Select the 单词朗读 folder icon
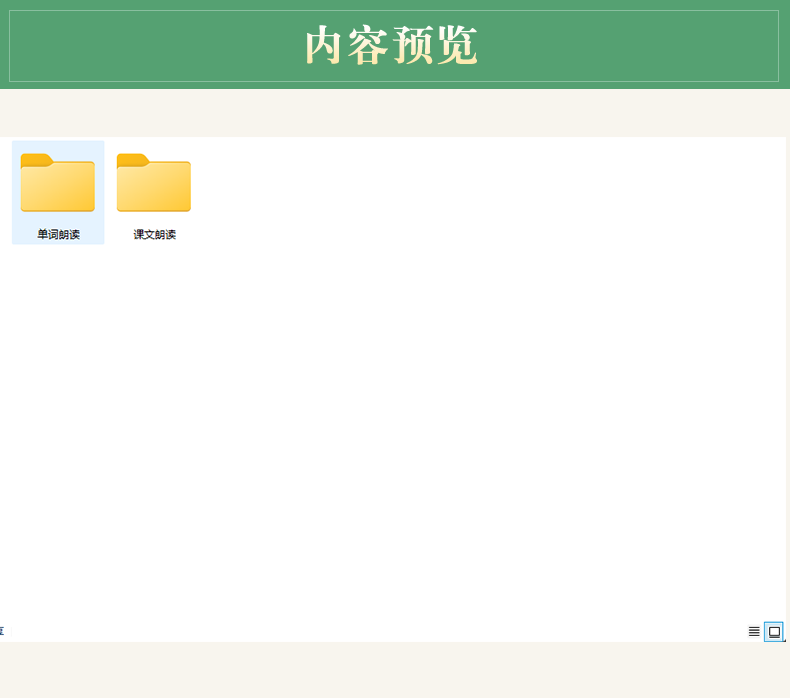The height and width of the screenshot is (698, 790). (x=57, y=182)
